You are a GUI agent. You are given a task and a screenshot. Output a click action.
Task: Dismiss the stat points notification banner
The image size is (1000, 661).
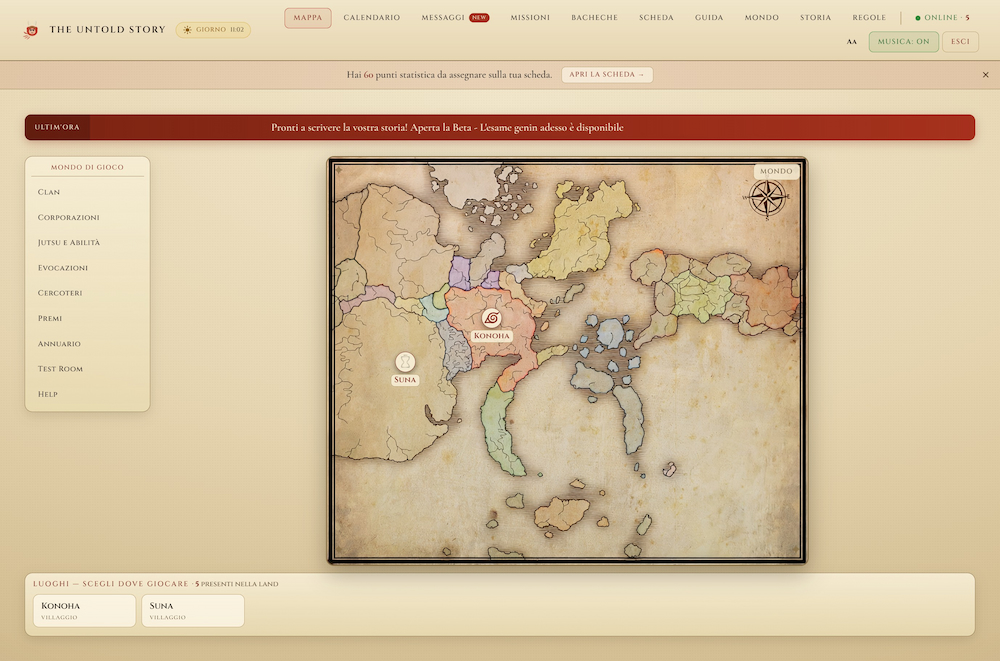[985, 75]
